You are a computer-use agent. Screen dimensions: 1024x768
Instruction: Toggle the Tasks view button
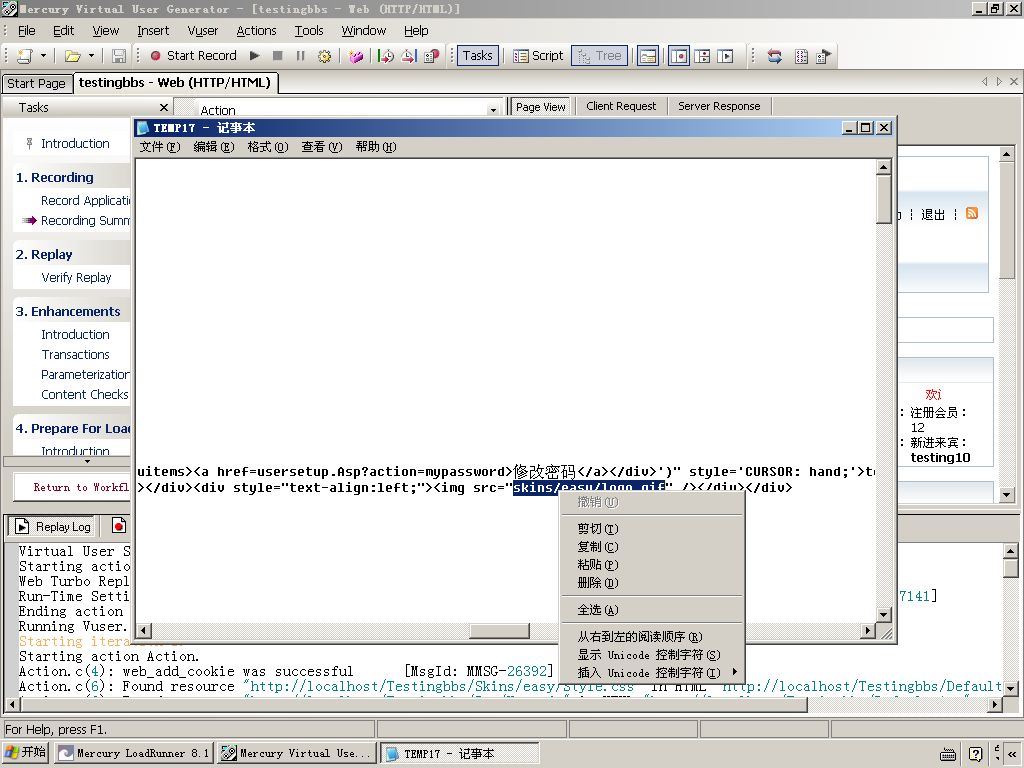(477, 56)
